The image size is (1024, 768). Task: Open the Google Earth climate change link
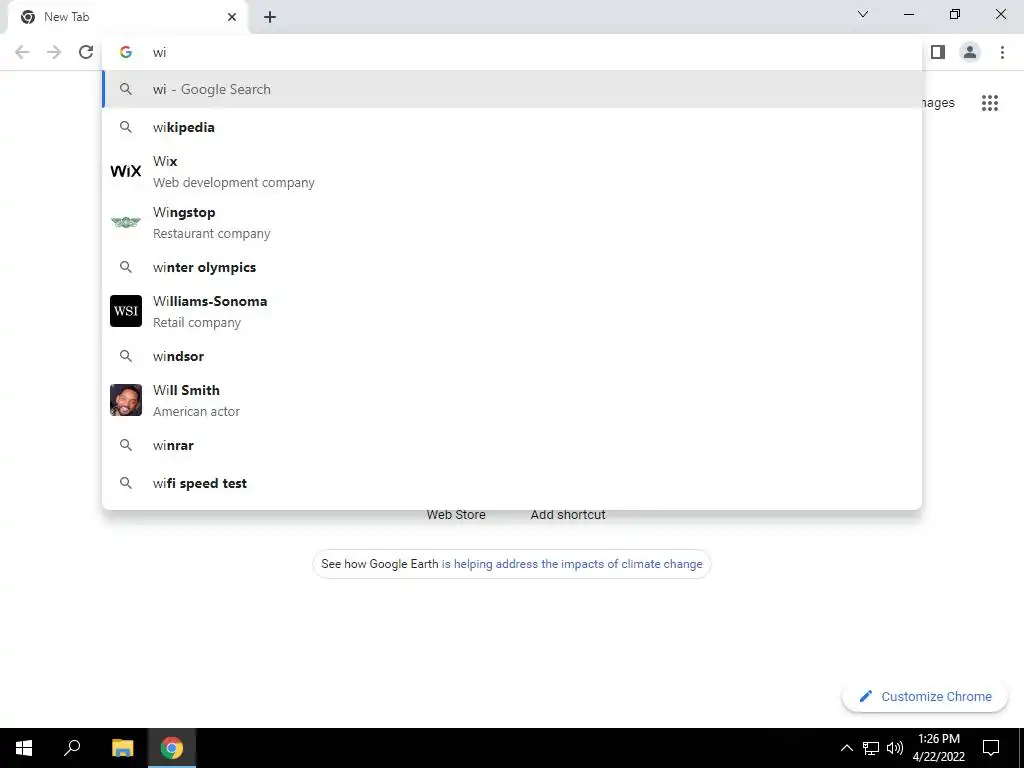point(572,564)
